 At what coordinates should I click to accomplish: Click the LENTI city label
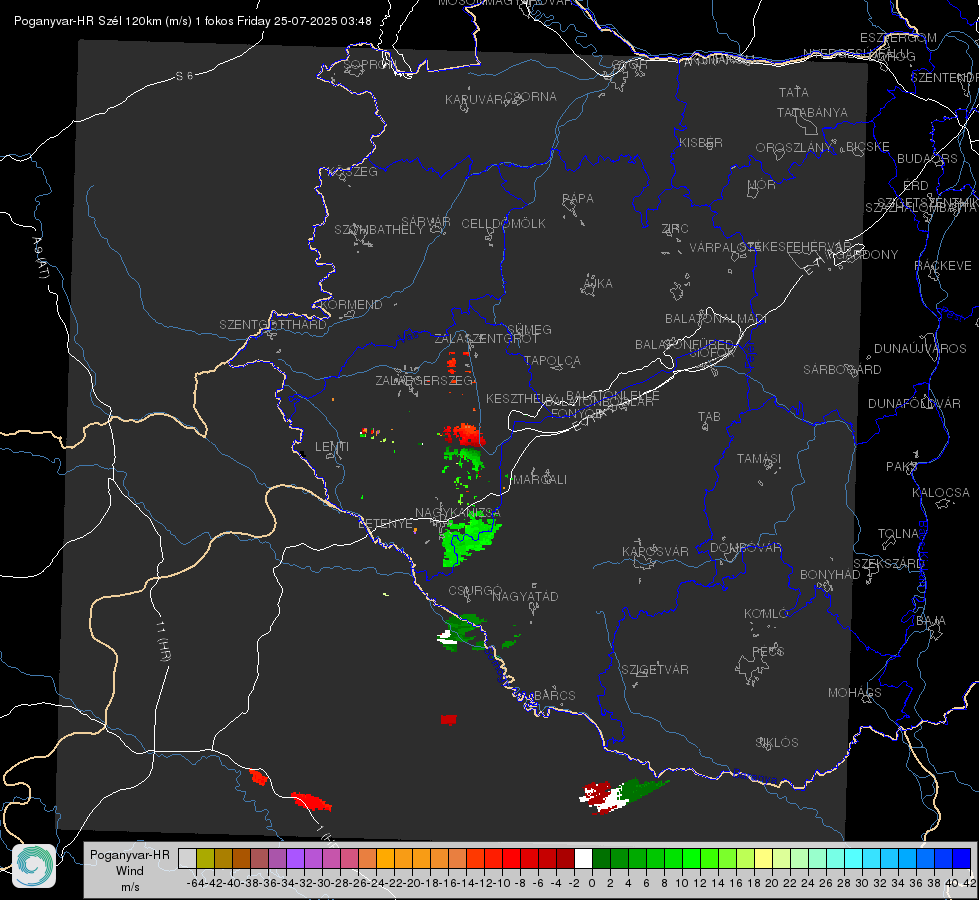332,447
